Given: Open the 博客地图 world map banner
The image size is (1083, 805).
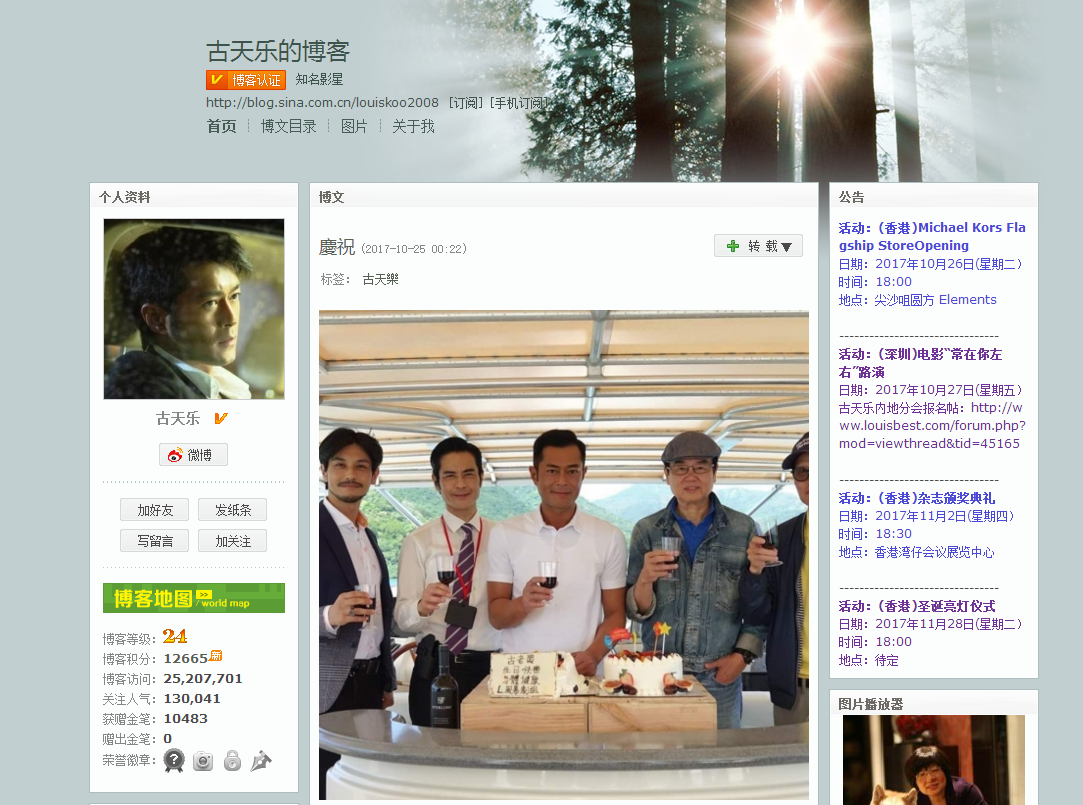Looking at the screenshot, I should 194,598.
